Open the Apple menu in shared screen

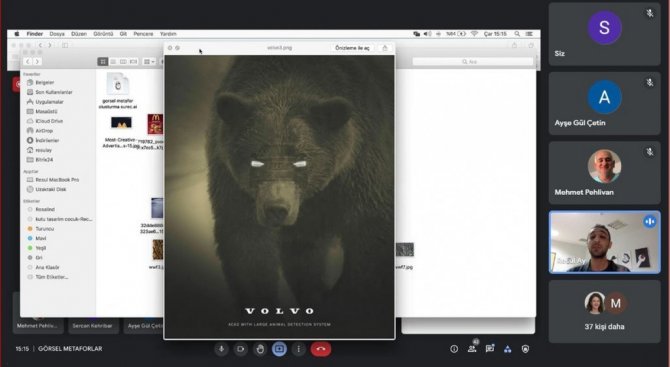click(17, 34)
